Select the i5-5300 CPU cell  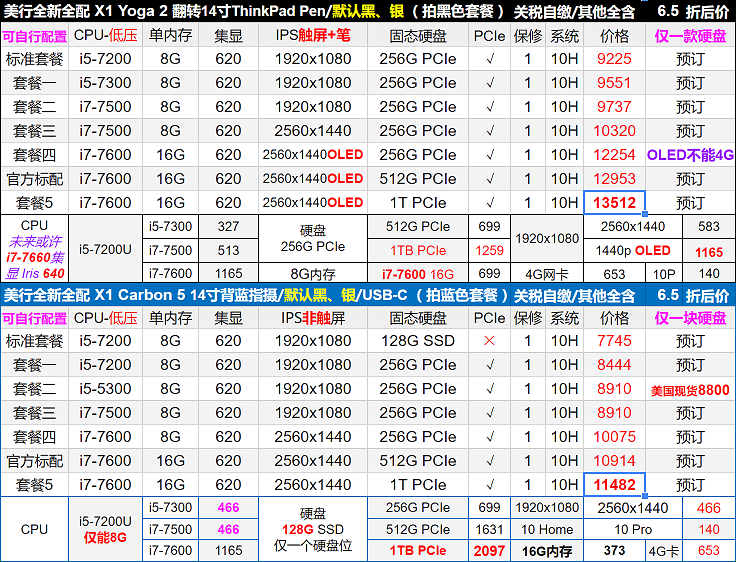(105, 389)
